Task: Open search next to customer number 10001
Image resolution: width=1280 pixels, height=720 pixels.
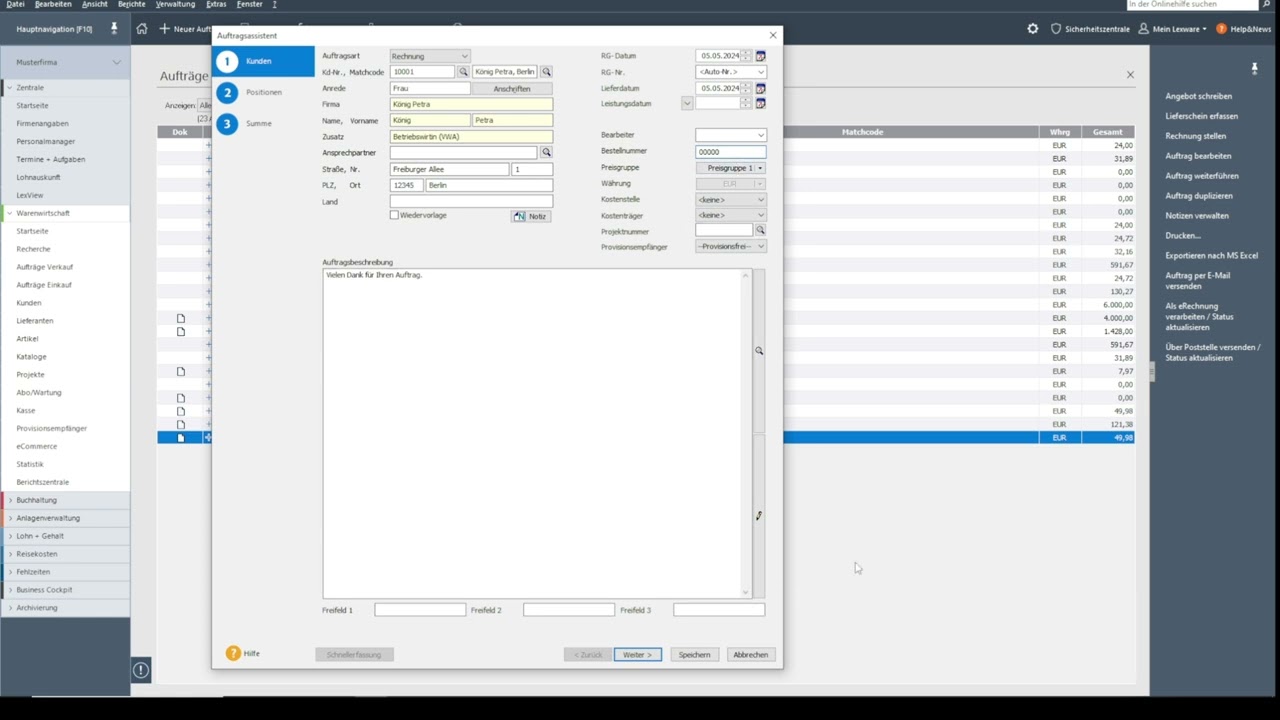Action: click(x=463, y=72)
